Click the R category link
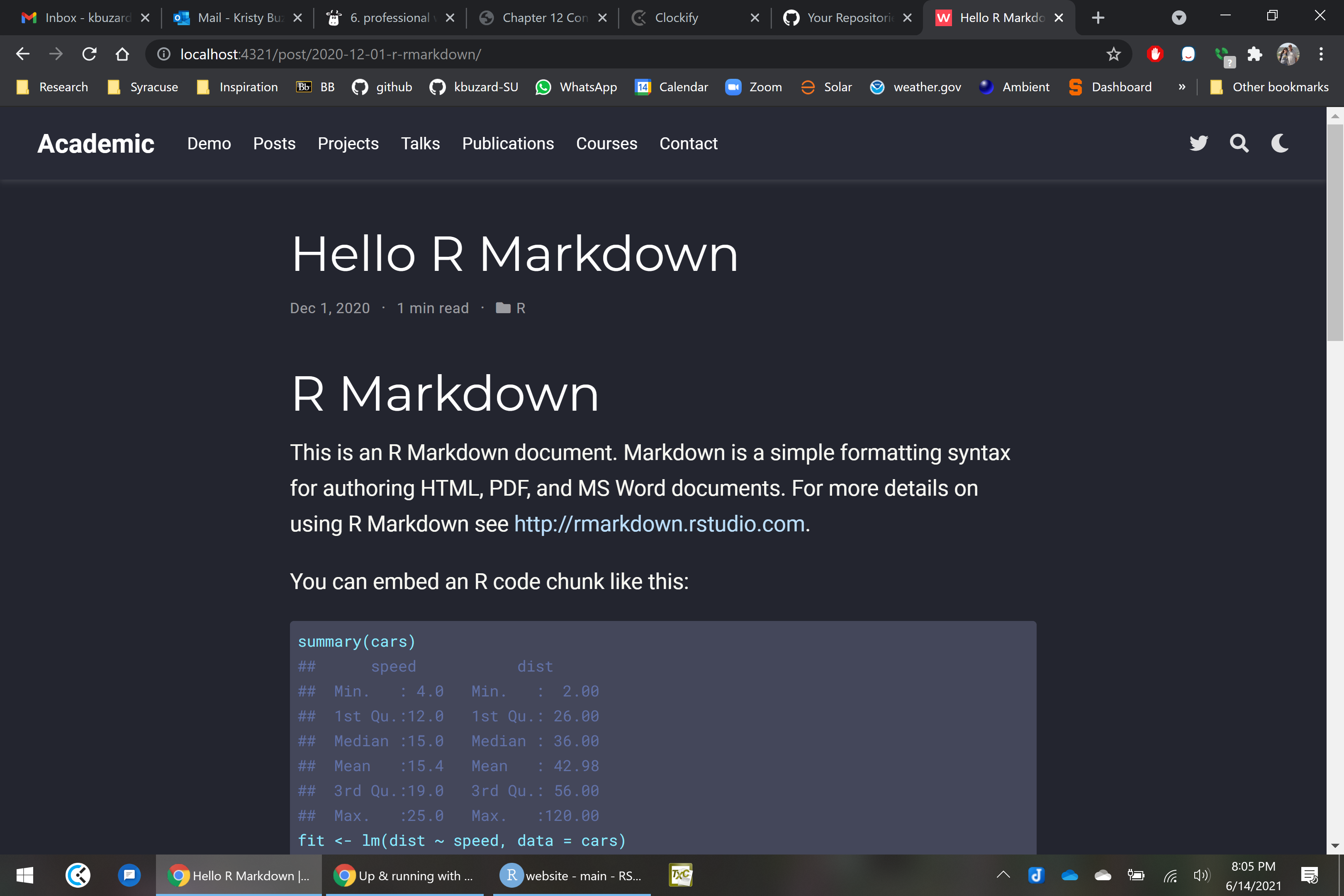1344x896 pixels. (x=521, y=308)
